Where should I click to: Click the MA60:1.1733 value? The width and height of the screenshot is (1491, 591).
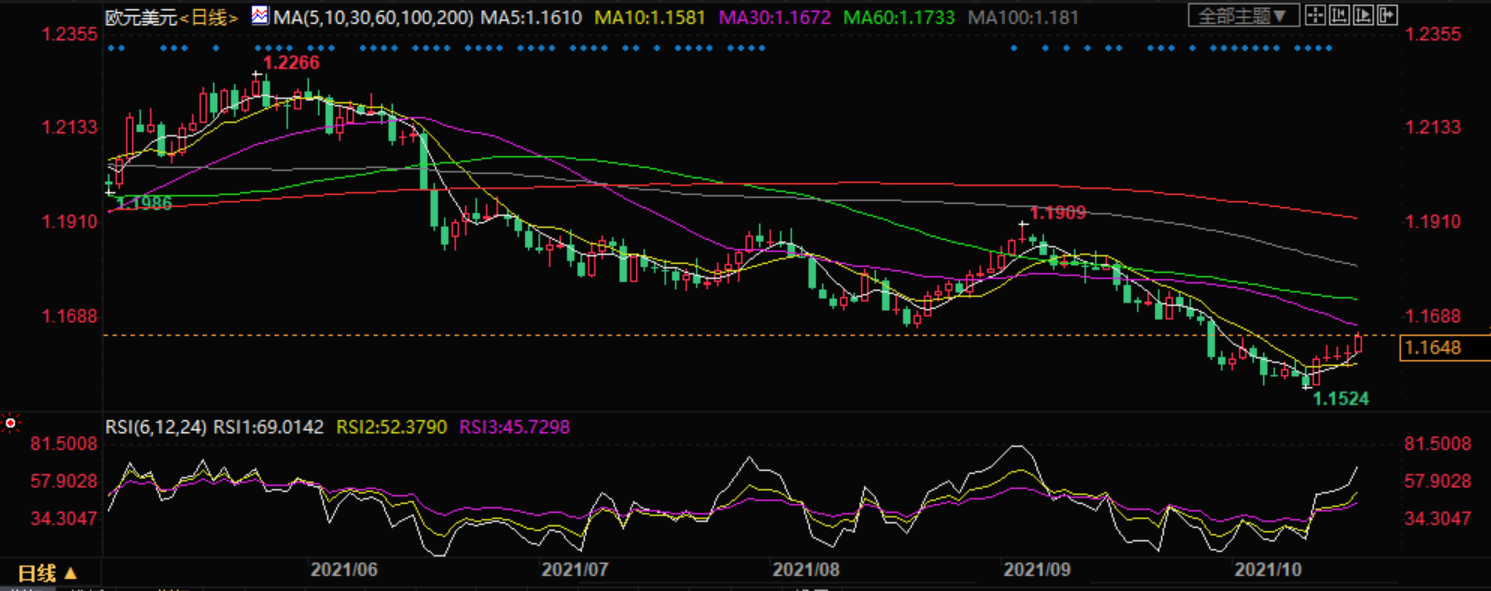coord(899,18)
